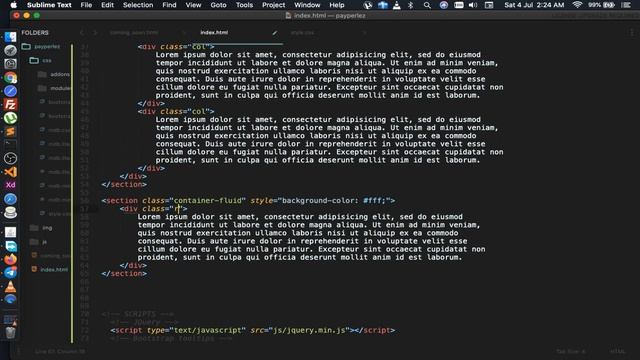The height and width of the screenshot is (360, 640).
Task: Switch to Sublime Text dock icon
Action: coord(11,131)
